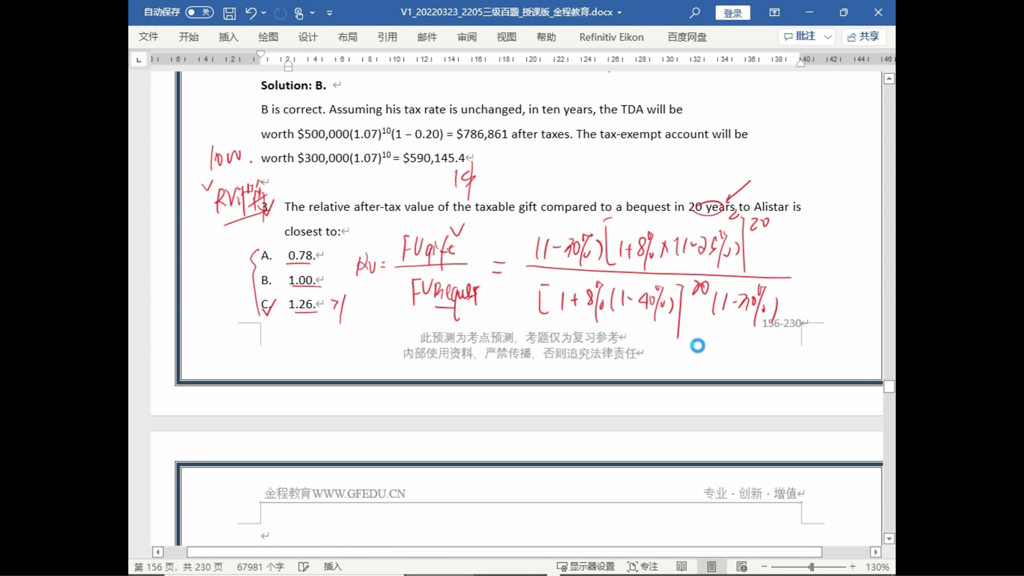Image resolution: width=1024 pixels, height=576 pixels.
Task: Open the 插入 ribbon tab
Action: click(x=228, y=37)
